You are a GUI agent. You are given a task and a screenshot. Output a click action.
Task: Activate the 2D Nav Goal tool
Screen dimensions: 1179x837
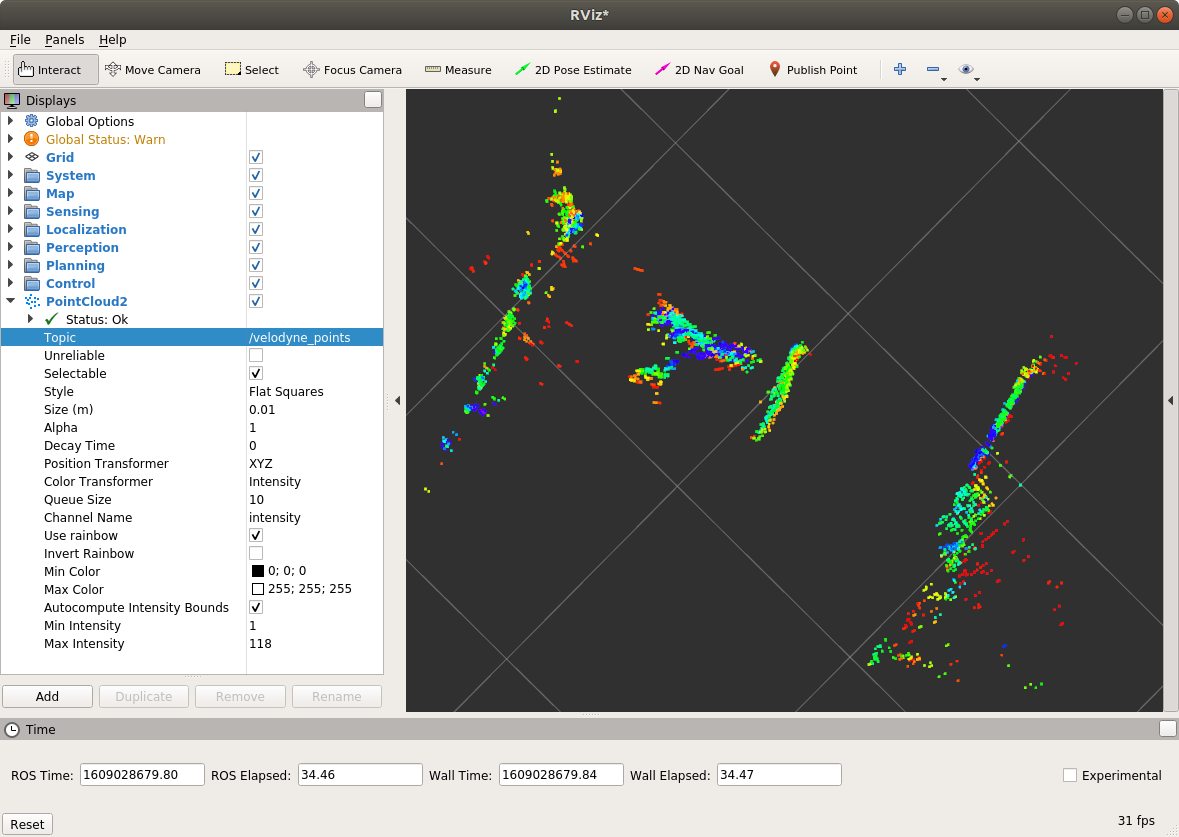700,69
